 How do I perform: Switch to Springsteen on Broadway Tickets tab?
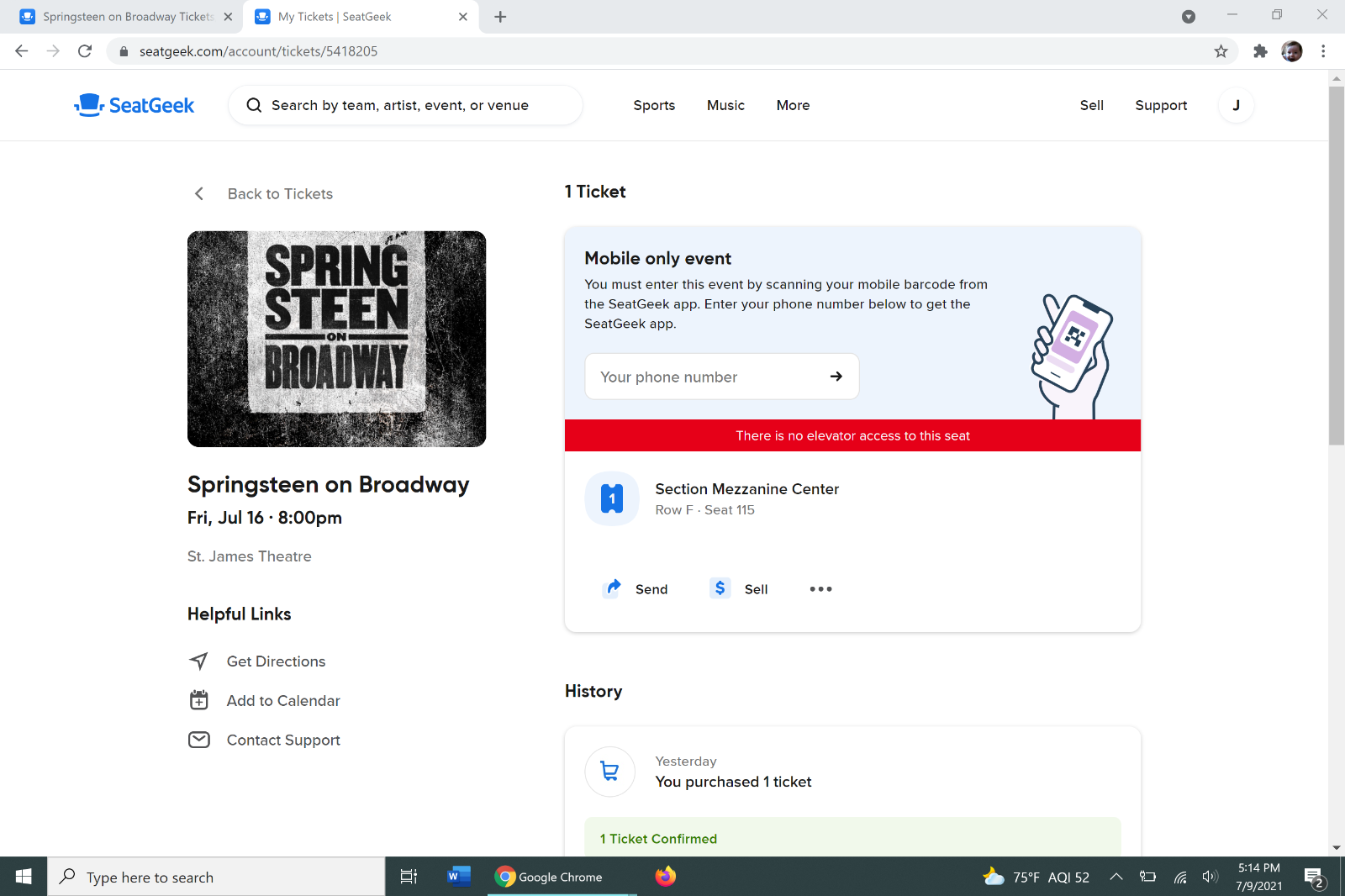(x=128, y=17)
